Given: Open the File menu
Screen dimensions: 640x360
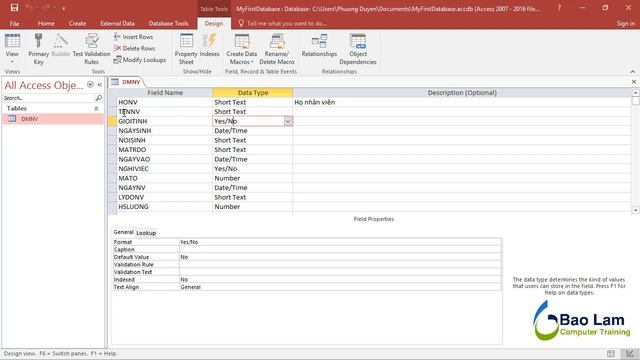Looking at the screenshot, I should point(14,23).
